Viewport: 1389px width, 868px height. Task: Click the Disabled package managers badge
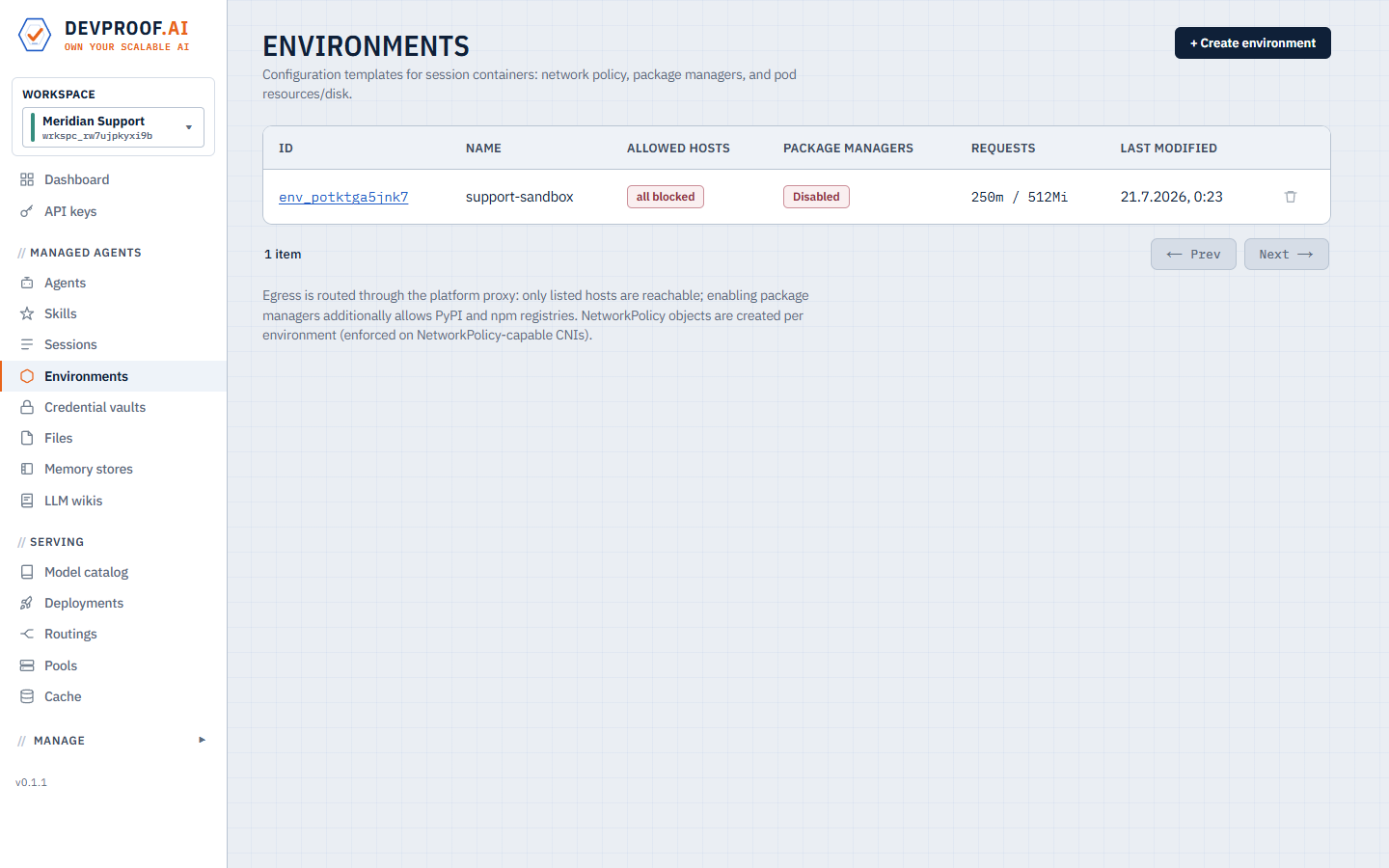(816, 197)
